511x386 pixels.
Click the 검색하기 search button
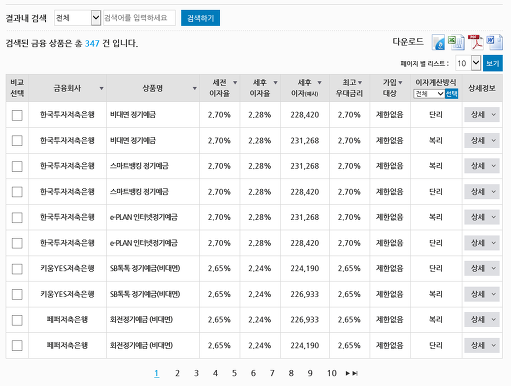pos(200,18)
